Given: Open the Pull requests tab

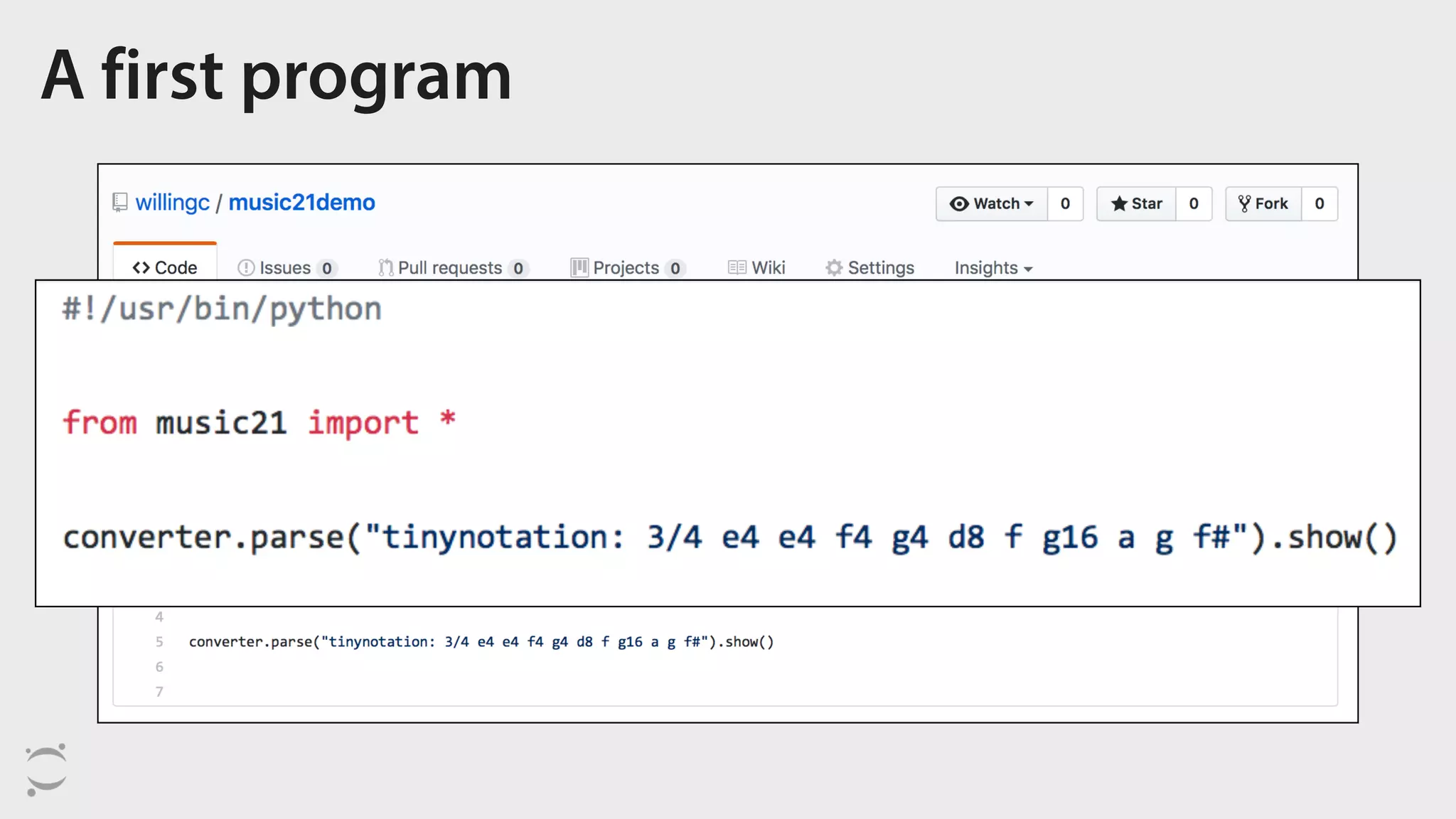Looking at the screenshot, I should 454,268.
